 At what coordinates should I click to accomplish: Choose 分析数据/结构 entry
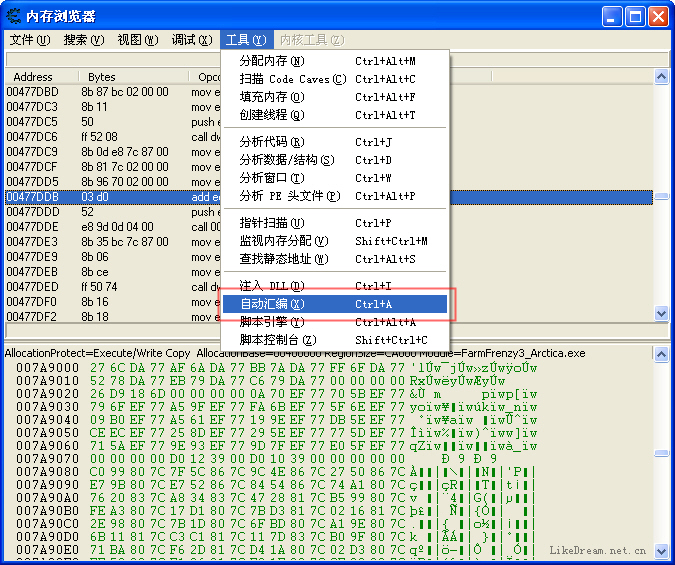tap(335, 160)
